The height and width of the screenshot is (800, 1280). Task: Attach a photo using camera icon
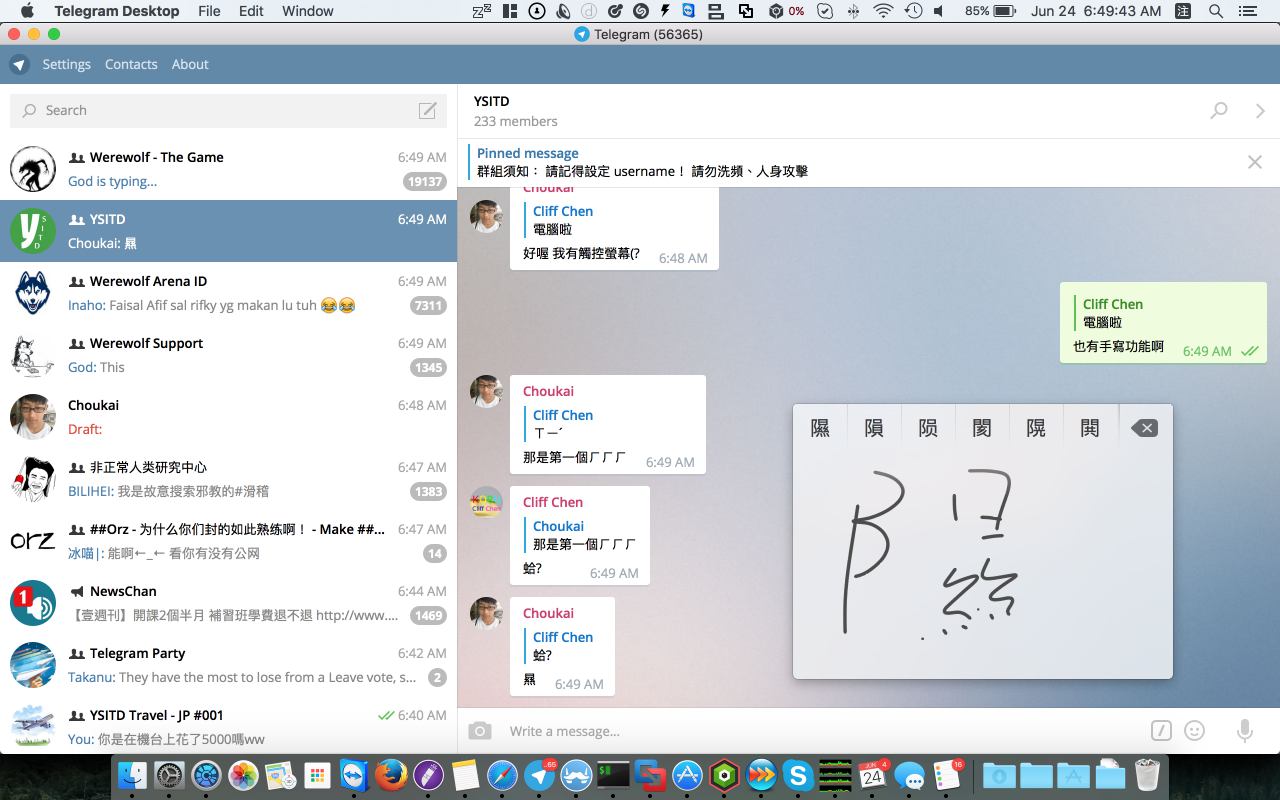(480, 731)
